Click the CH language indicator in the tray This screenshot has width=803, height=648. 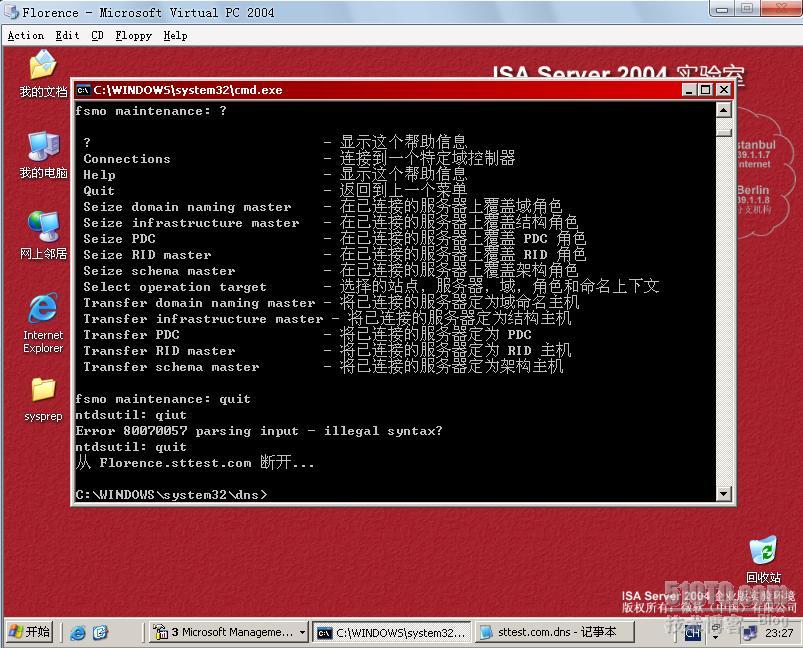pos(692,633)
